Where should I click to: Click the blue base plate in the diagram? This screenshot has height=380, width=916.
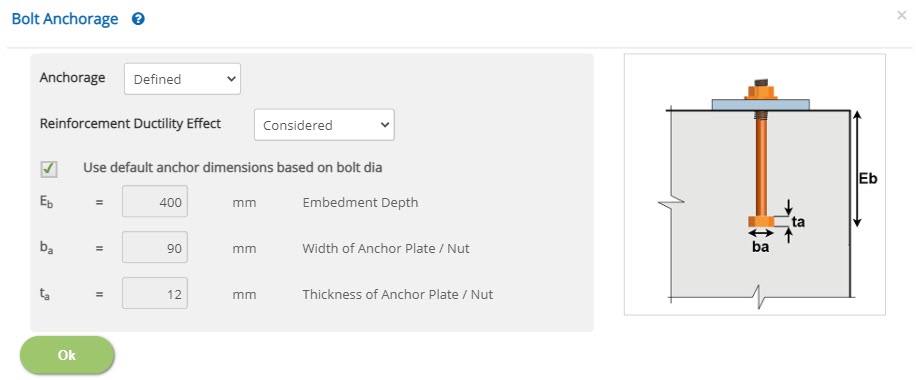point(761,105)
